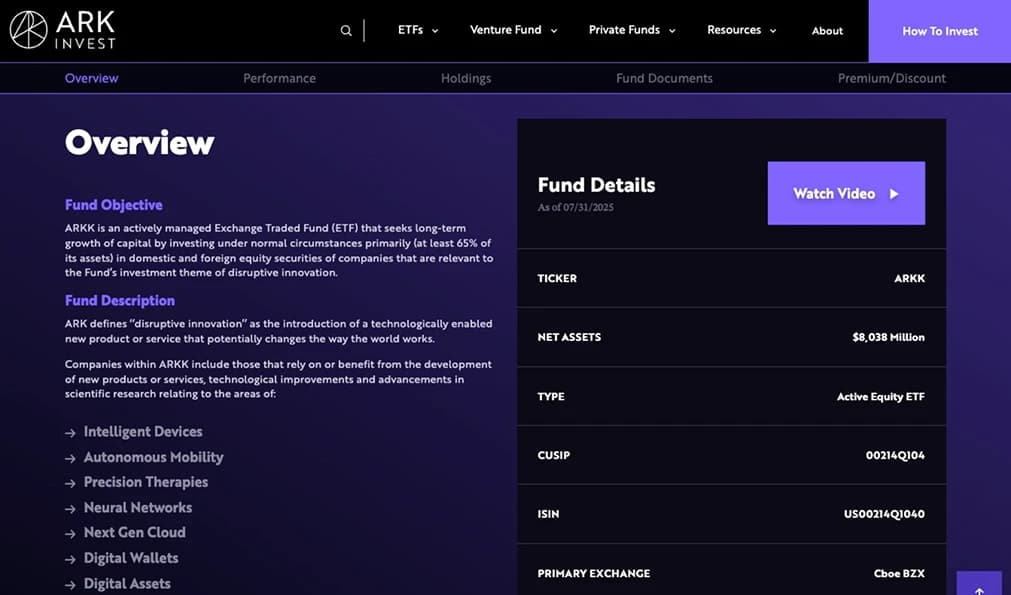Click the Fund Details heading
Image resolution: width=1011 pixels, height=595 pixels.
point(596,186)
